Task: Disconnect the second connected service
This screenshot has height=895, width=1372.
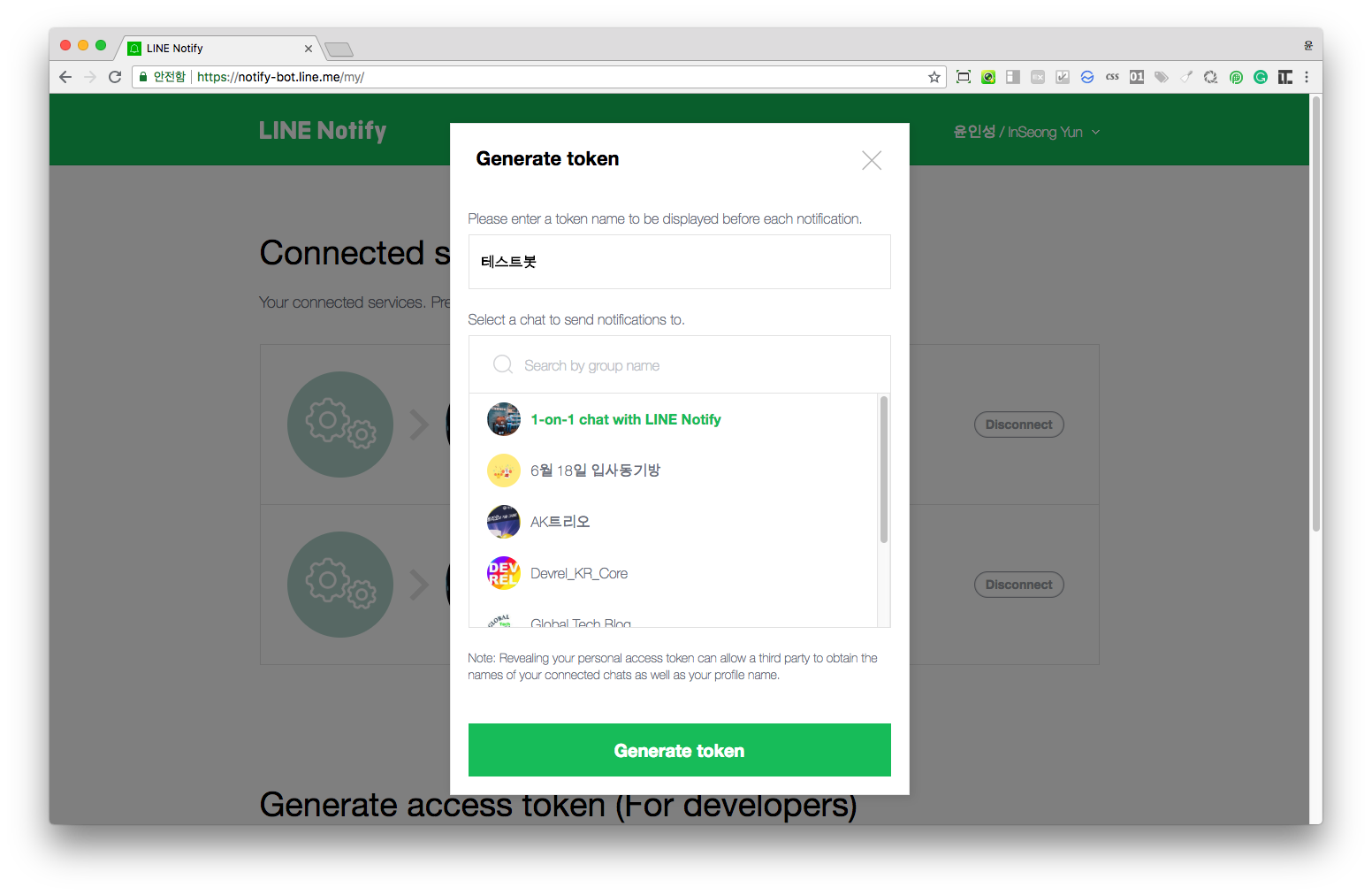Action: pyautogui.click(x=1018, y=585)
